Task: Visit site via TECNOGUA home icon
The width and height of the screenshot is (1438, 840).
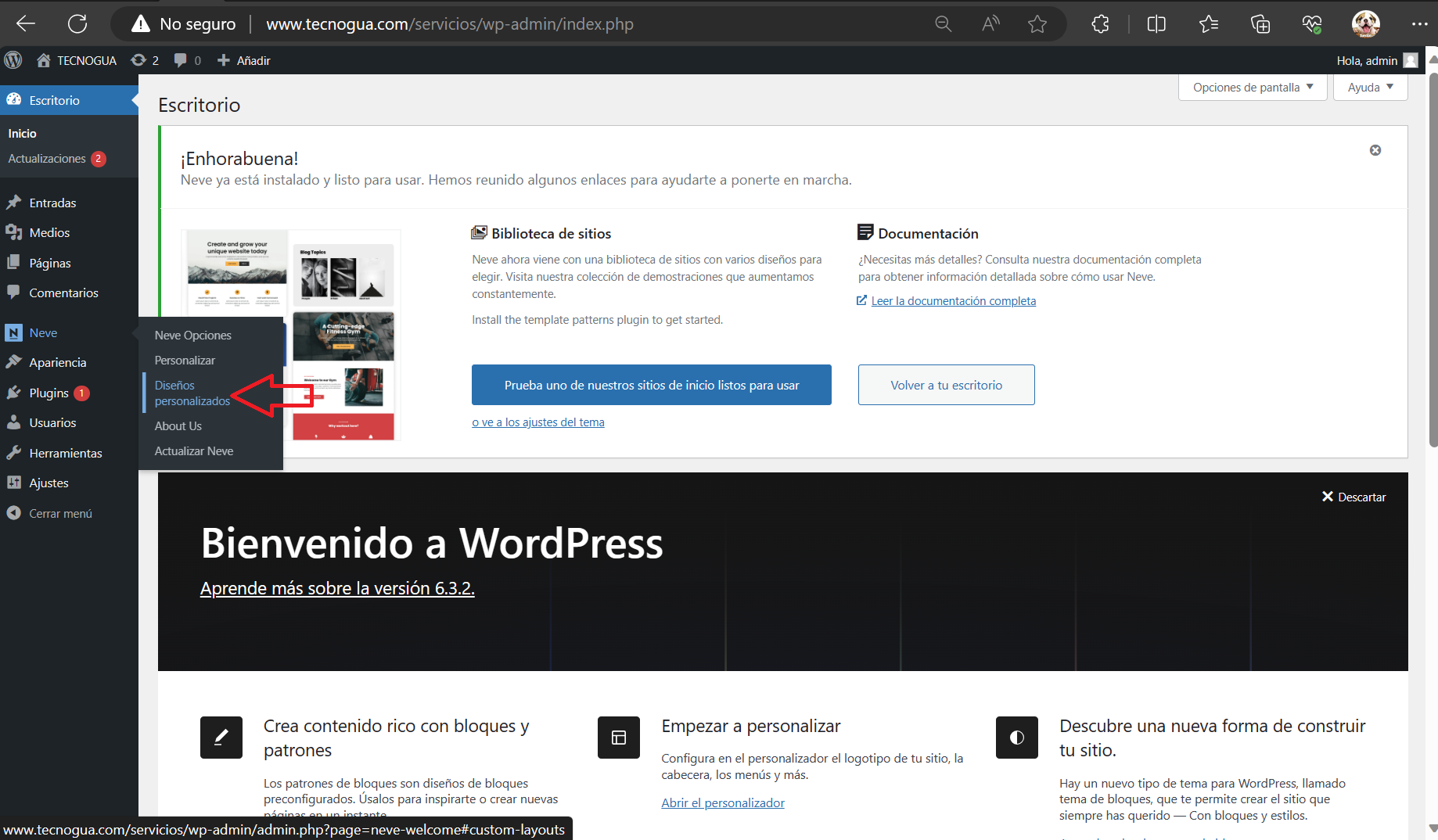Action: 76,60
